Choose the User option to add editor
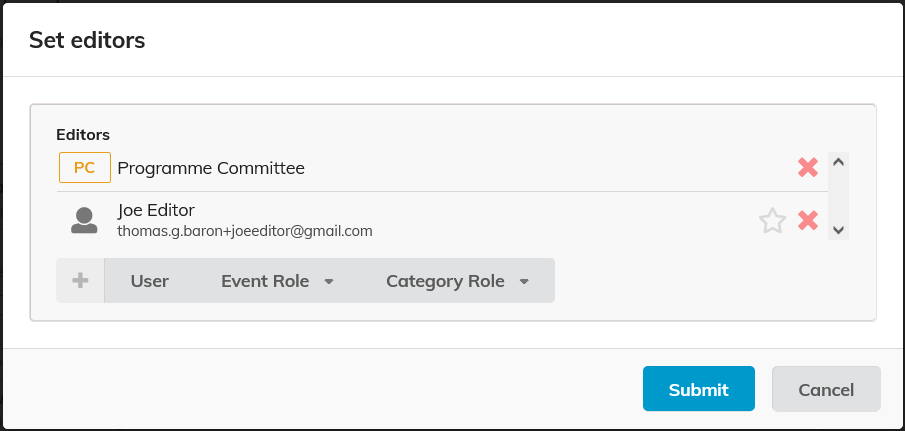This screenshot has height=431, width=905. point(150,281)
